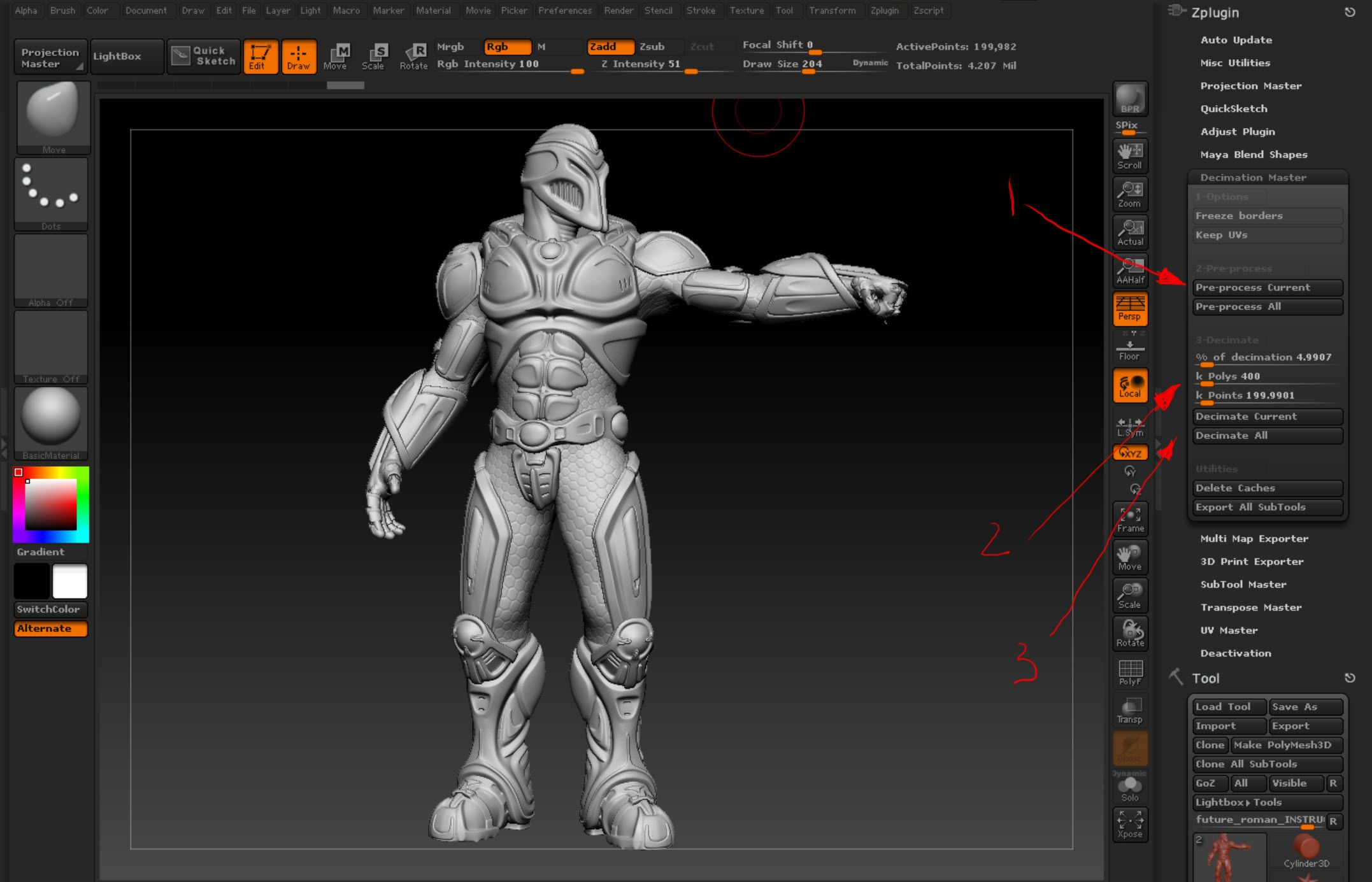Open the Preferences menu
Screen dimensions: 1372x882
coord(564,10)
